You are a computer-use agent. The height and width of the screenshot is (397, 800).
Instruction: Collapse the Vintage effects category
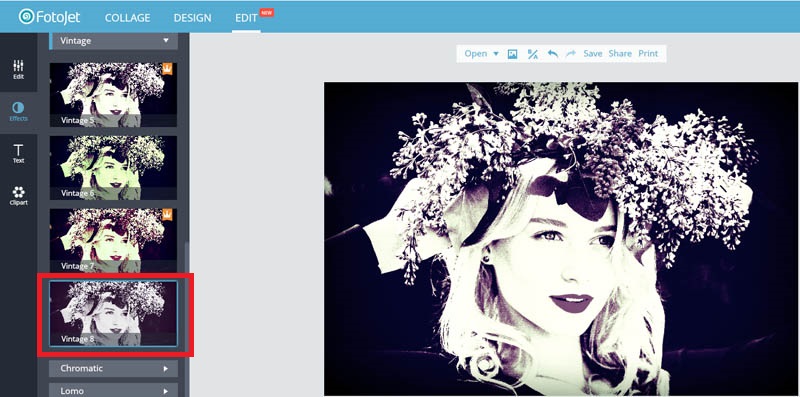(x=114, y=41)
